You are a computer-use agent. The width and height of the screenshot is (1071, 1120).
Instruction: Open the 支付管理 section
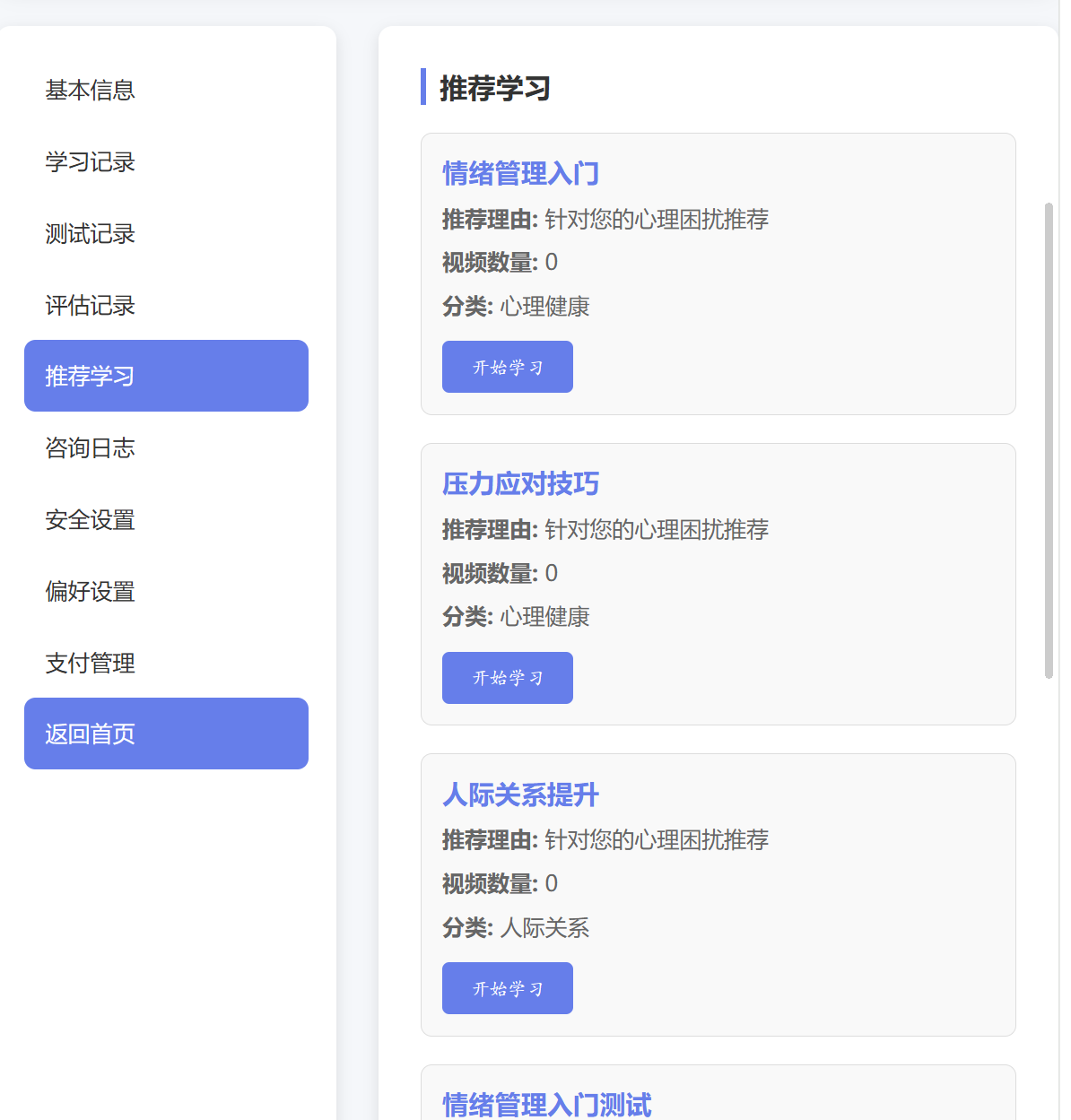[x=90, y=664]
